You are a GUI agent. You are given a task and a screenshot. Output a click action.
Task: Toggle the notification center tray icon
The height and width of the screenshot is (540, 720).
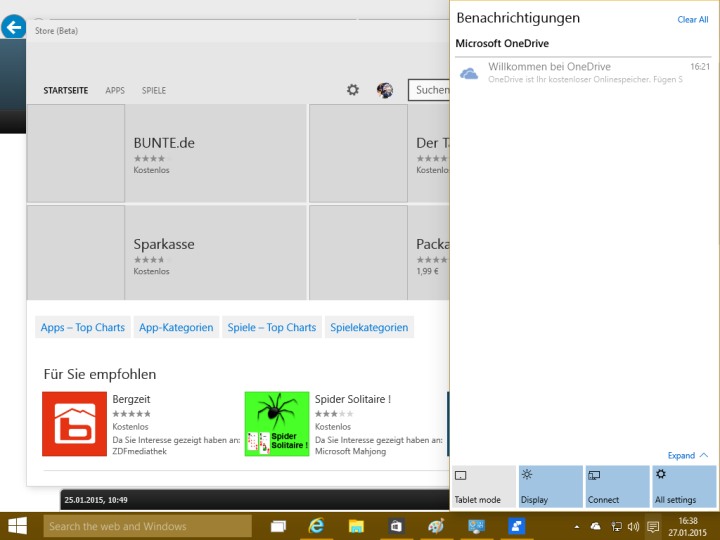pyautogui.click(x=653, y=527)
